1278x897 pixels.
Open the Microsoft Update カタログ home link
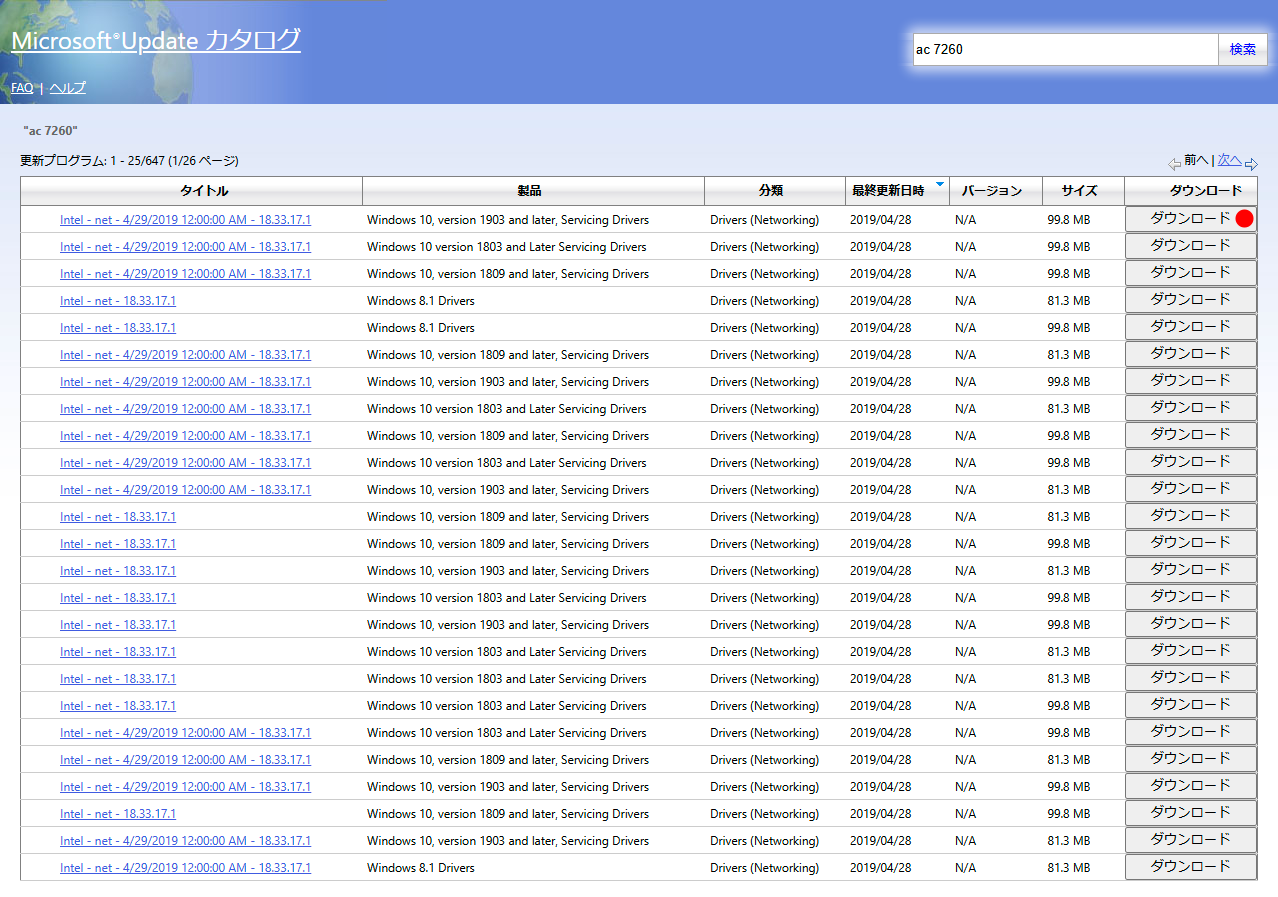click(156, 41)
